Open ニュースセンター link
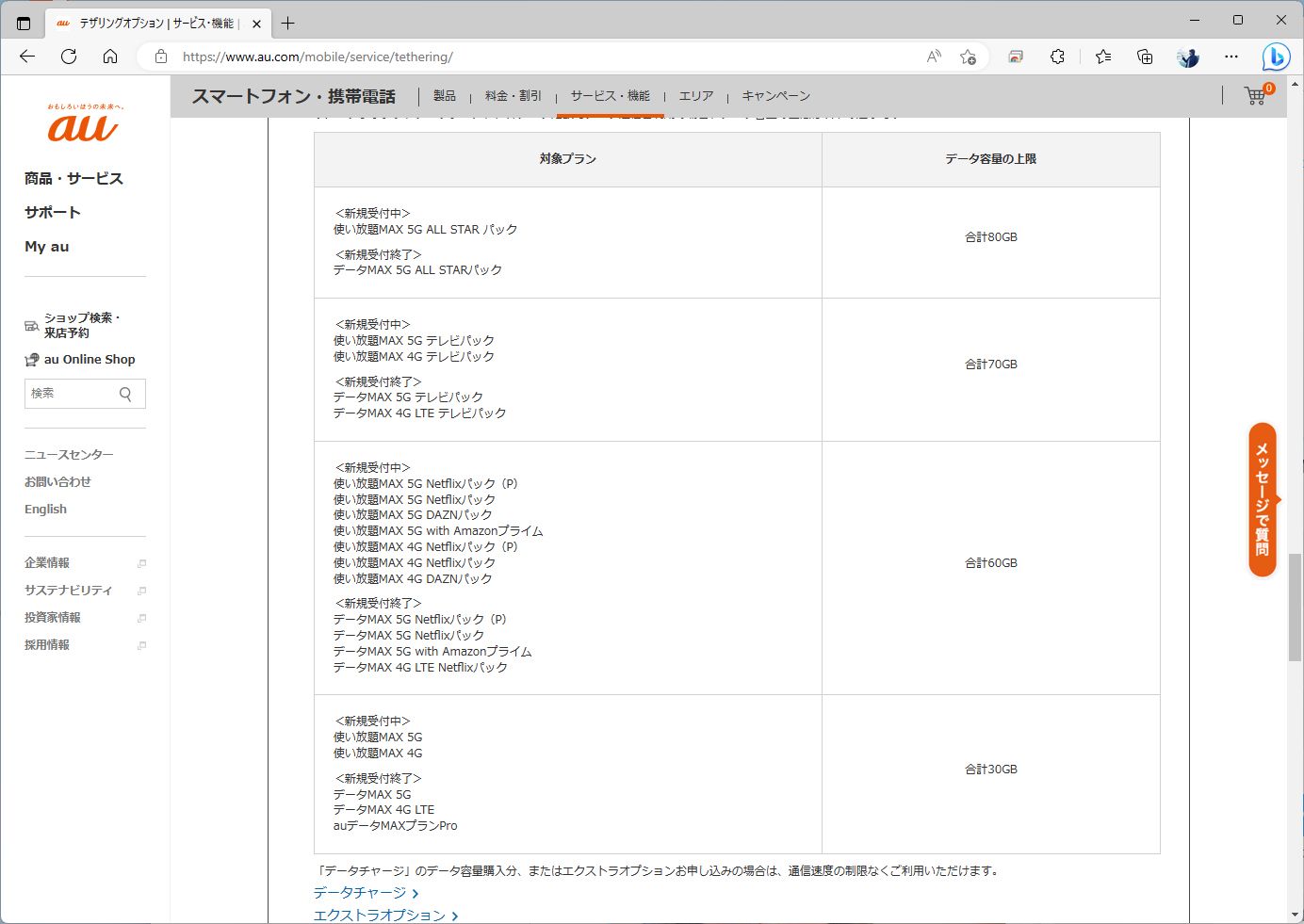This screenshot has height=924, width=1304. [x=69, y=454]
